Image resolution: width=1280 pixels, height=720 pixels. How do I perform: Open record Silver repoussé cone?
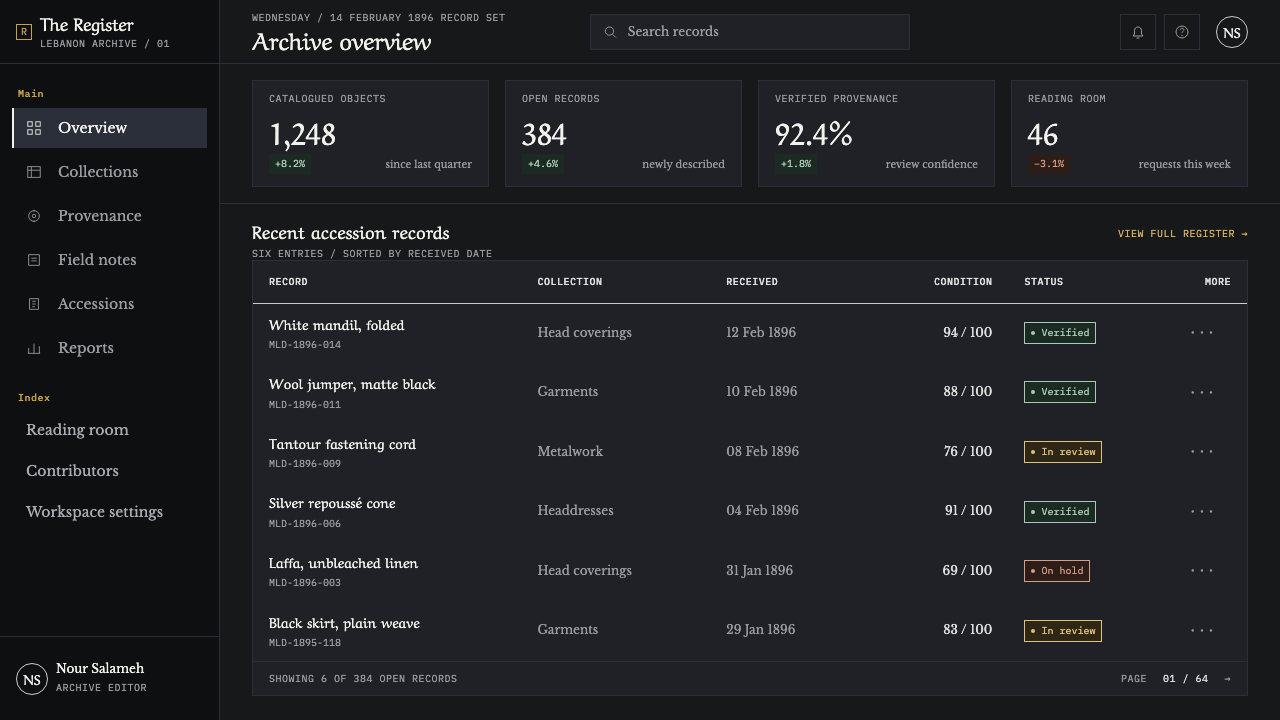coord(332,504)
